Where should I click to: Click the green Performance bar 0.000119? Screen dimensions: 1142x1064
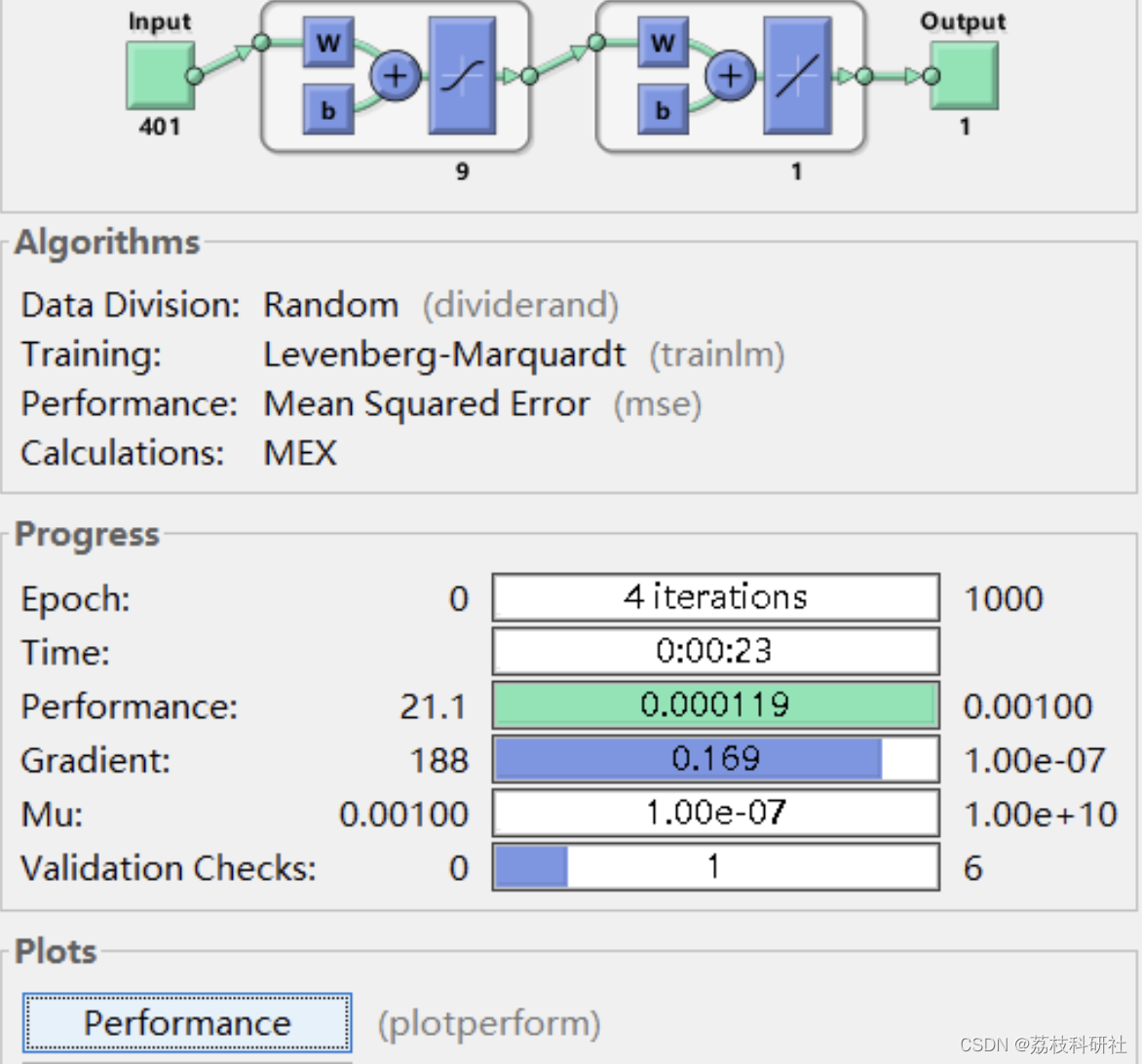tap(716, 705)
